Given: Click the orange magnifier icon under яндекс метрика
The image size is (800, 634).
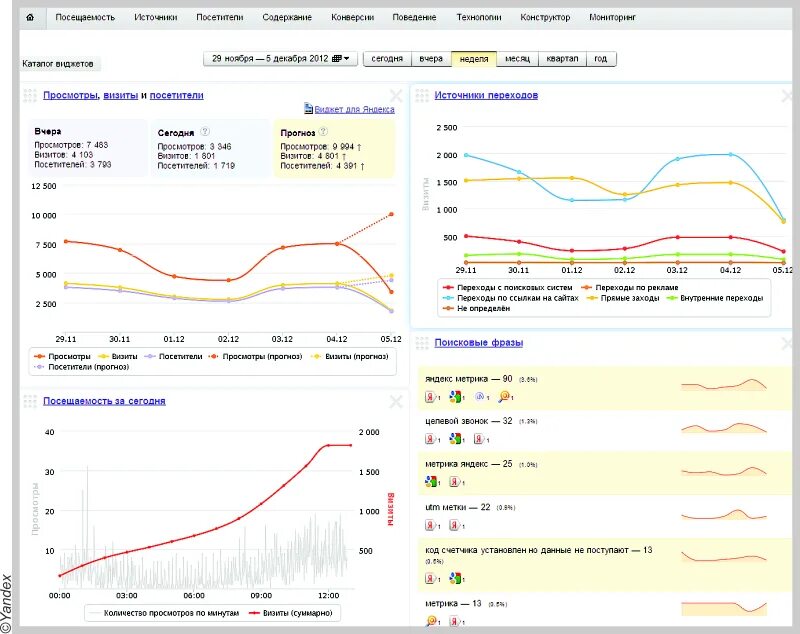Looking at the screenshot, I should point(504,396).
